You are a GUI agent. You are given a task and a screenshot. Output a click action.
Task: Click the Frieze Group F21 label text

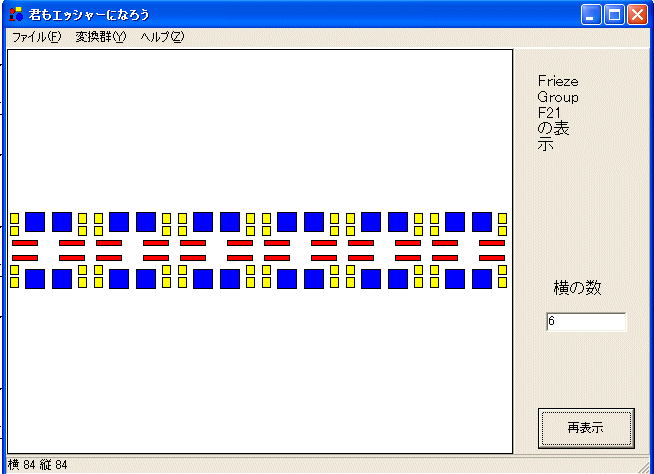coord(558,113)
